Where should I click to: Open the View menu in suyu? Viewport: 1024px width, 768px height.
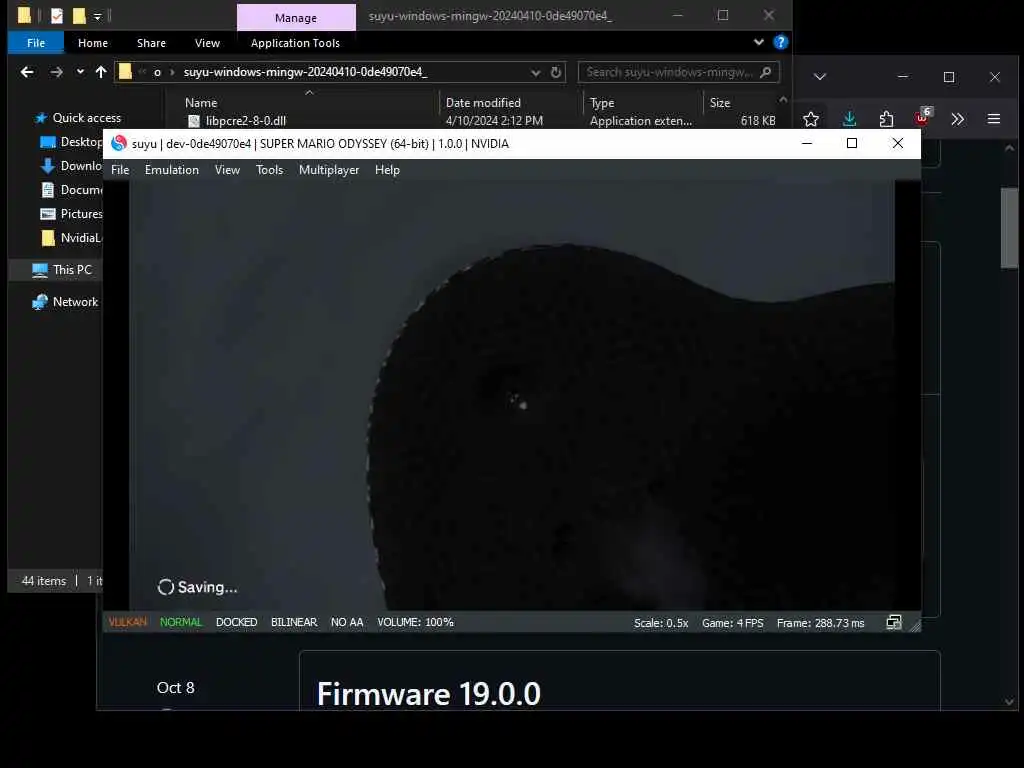[227, 170]
